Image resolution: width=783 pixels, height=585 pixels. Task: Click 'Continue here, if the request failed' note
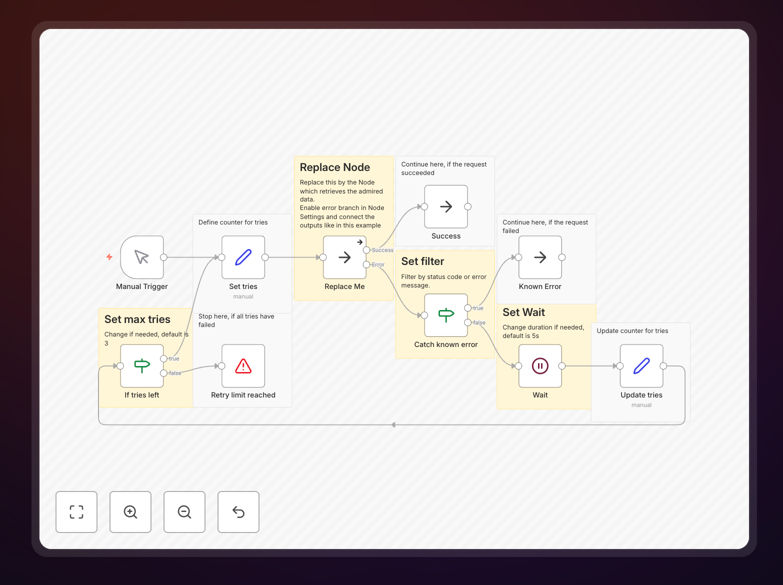[545, 226]
